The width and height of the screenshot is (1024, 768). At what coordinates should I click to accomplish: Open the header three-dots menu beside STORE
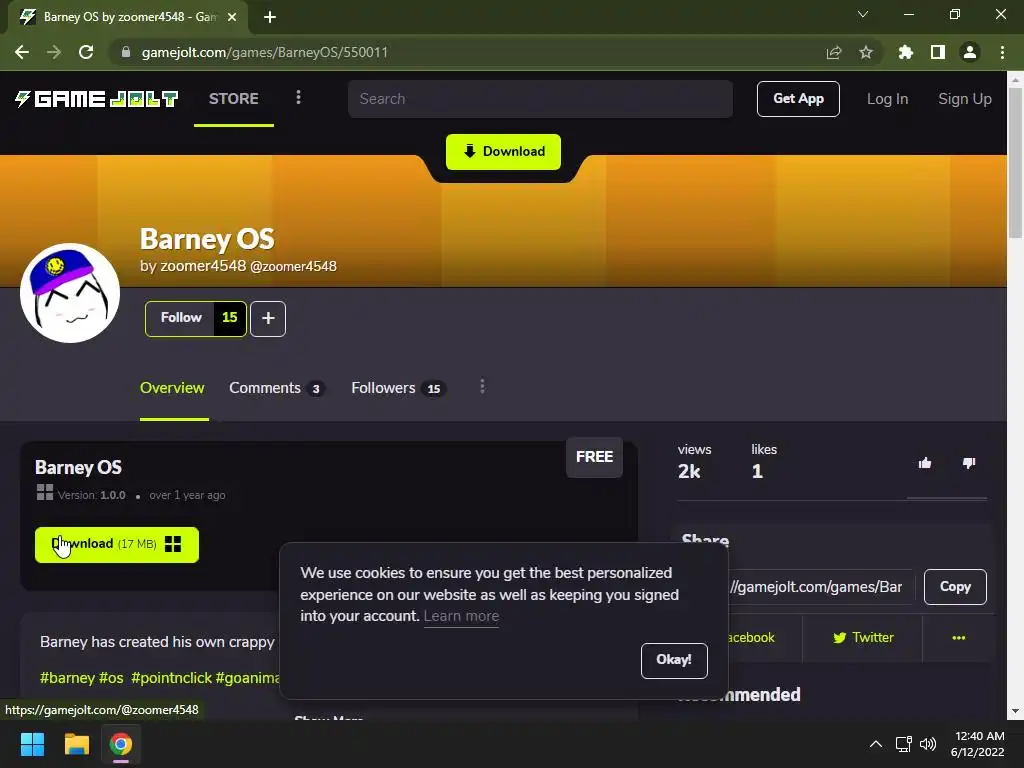click(x=298, y=98)
